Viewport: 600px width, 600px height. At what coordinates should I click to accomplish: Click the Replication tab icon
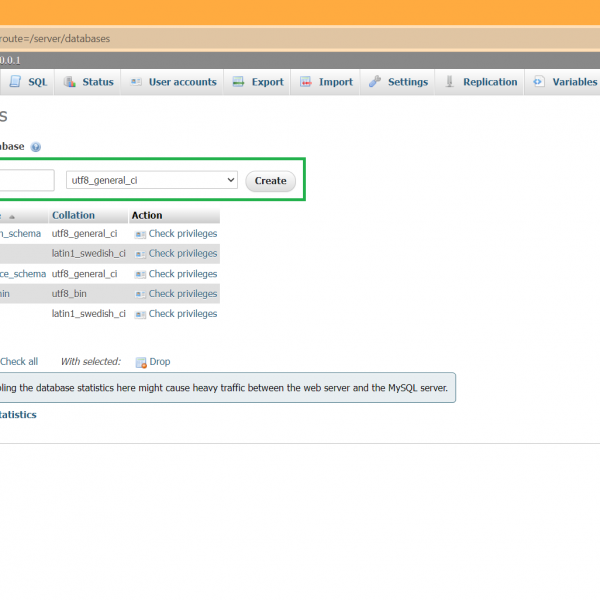450,82
